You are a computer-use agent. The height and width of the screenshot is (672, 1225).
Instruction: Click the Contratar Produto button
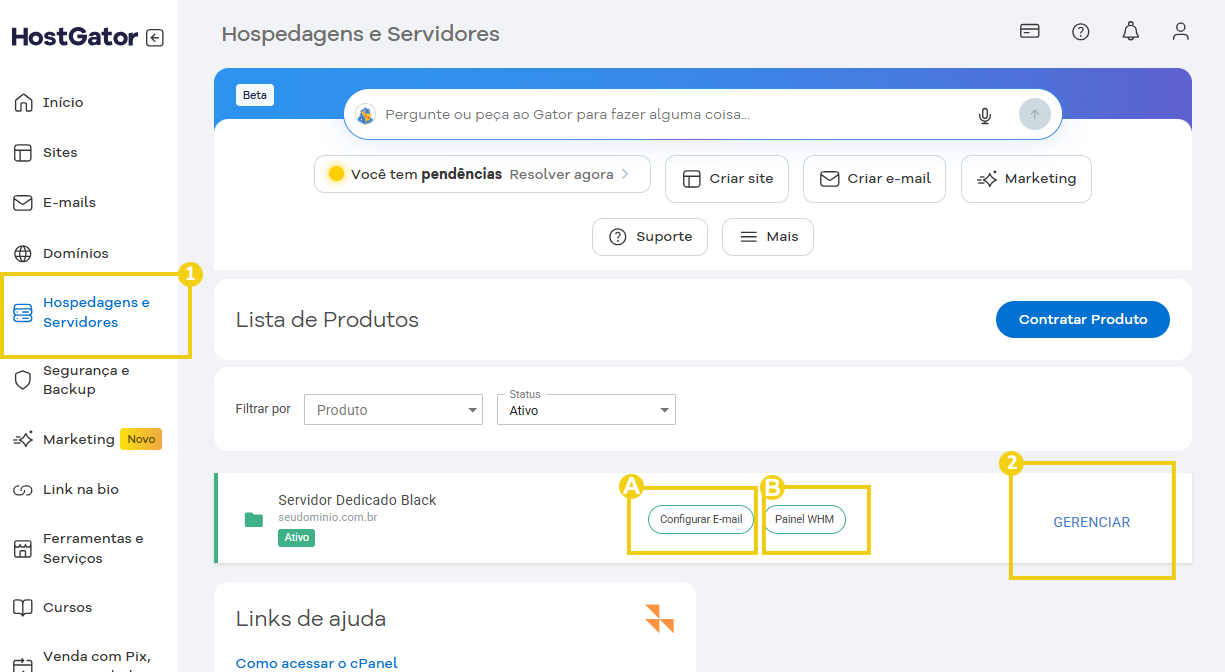(x=1082, y=319)
